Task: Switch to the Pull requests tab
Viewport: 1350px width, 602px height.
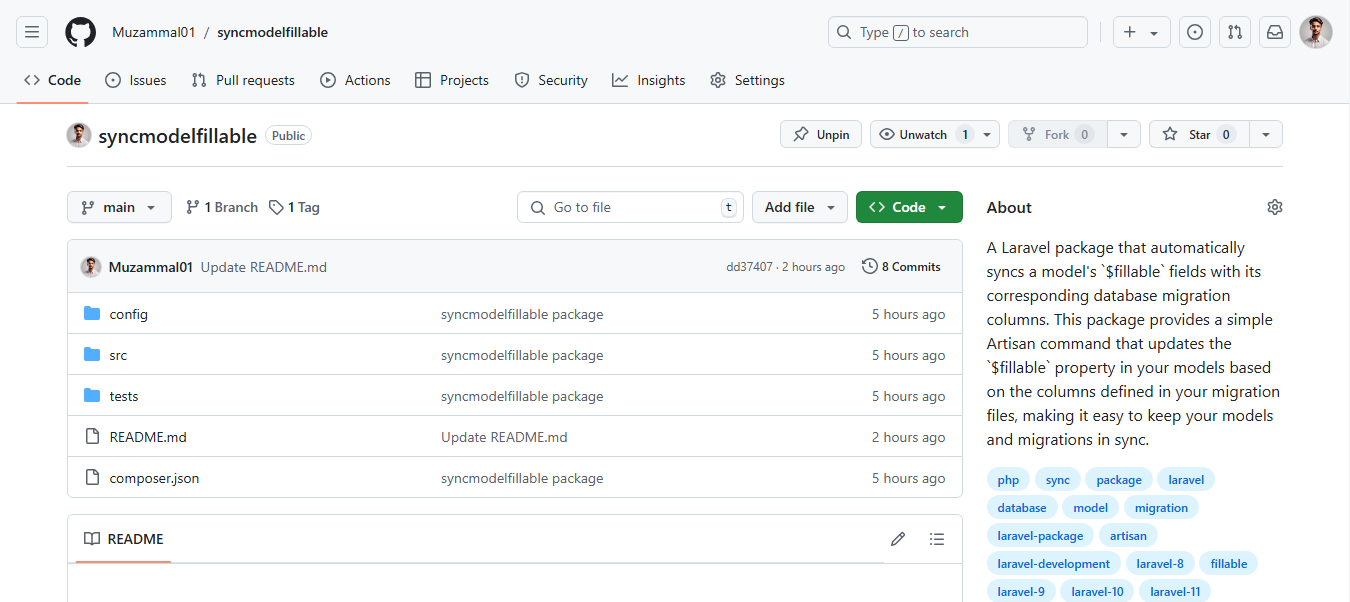Action: click(x=243, y=80)
